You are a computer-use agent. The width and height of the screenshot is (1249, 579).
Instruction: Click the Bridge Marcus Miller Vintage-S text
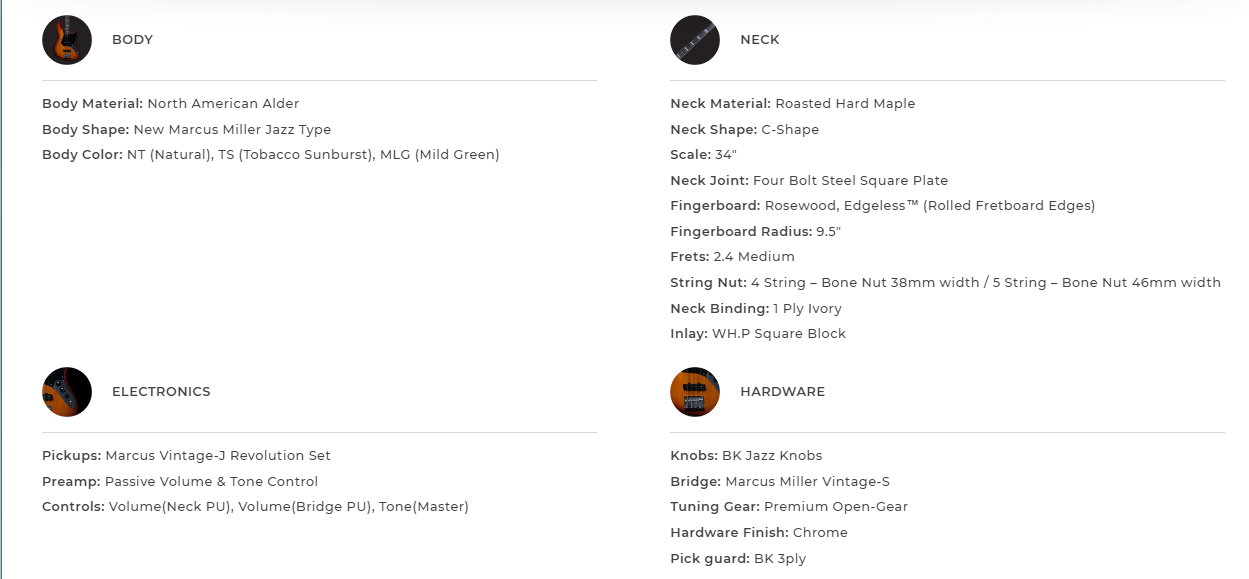[x=766, y=482]
